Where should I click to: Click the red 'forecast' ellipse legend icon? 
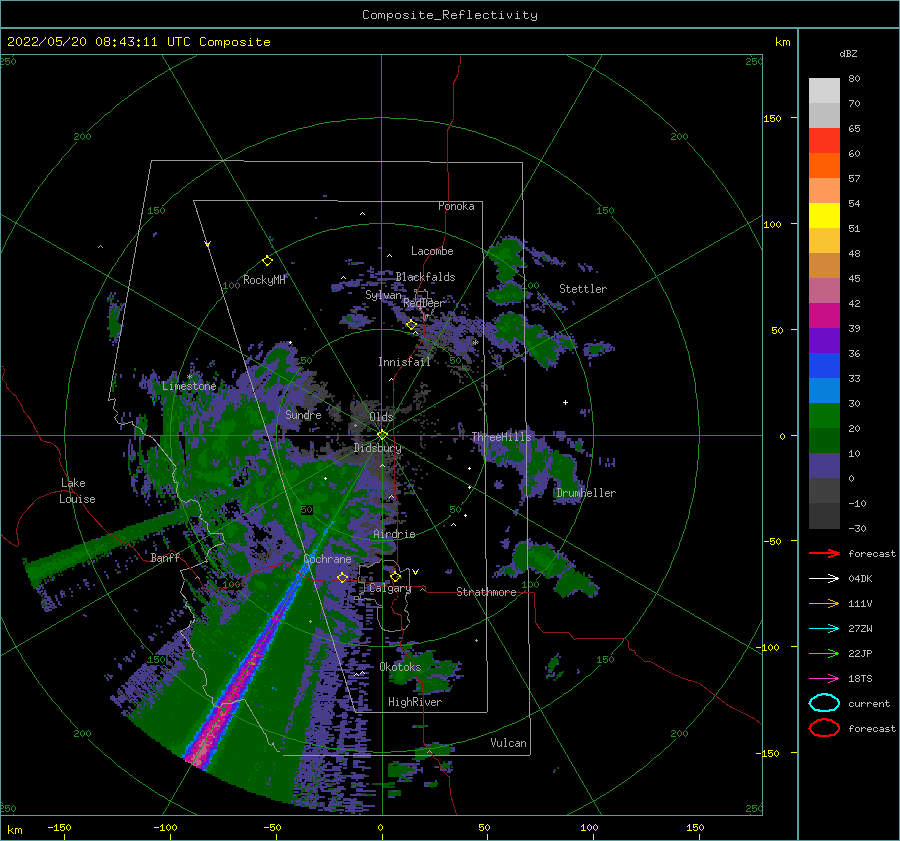[824, 728]
